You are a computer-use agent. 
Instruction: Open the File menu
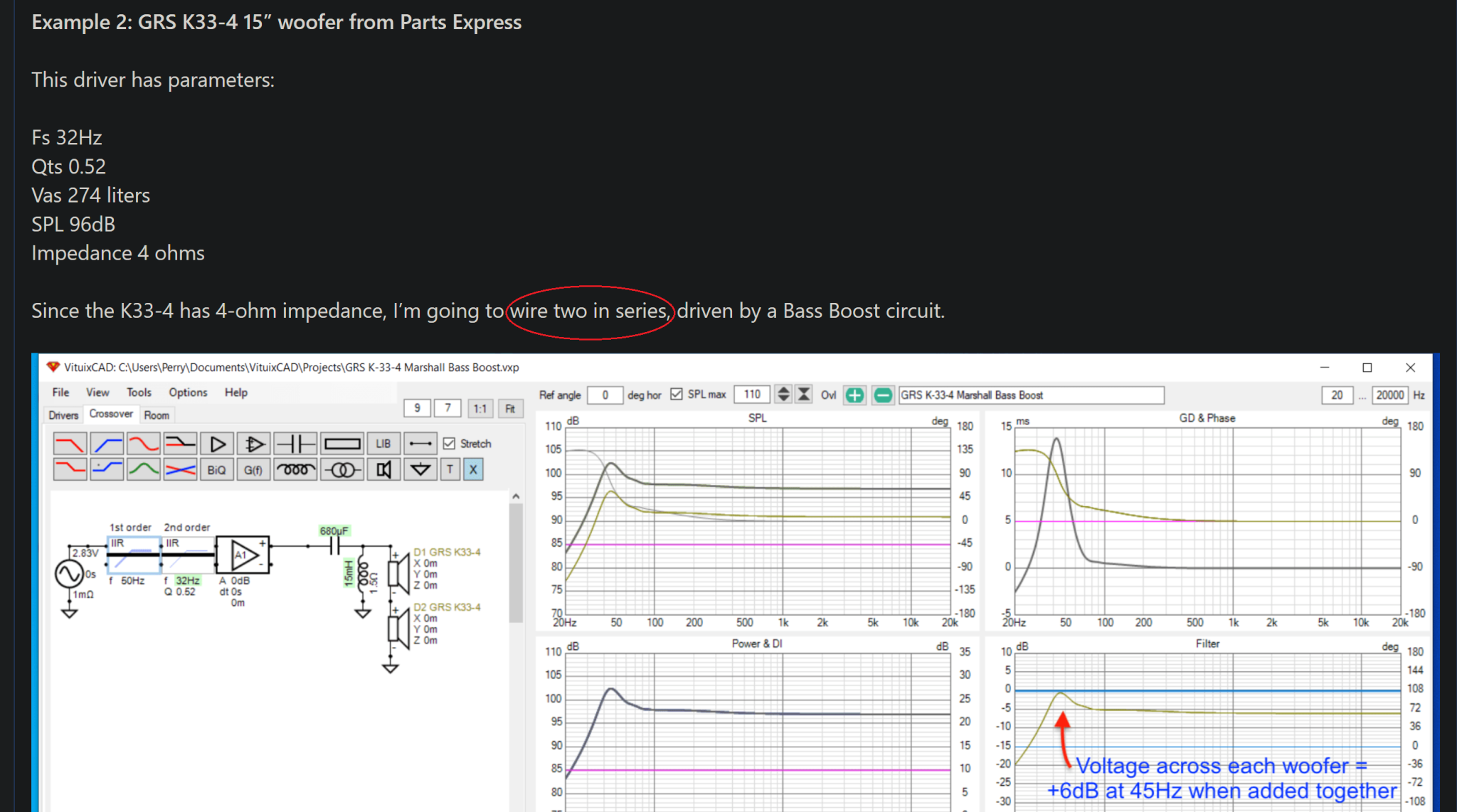61,392
